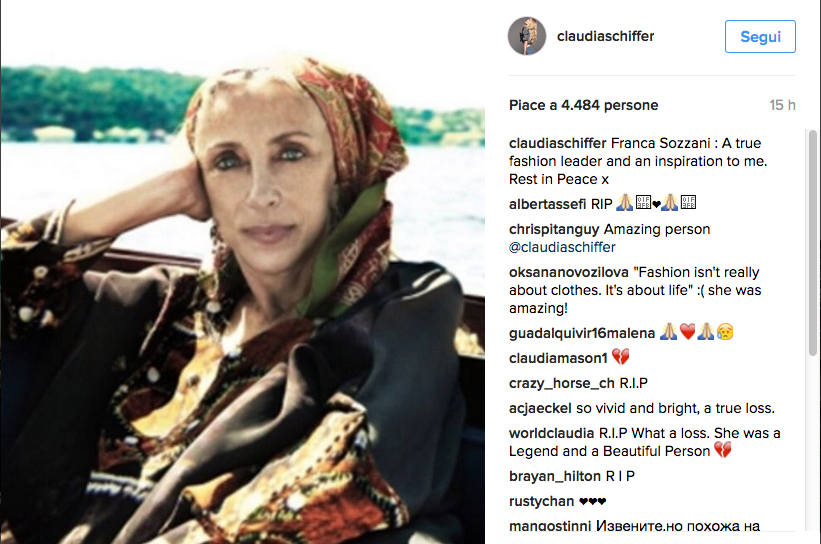Open claudiaschiffer profile avatar picture
The image size is (821, 544).
point(527,36)
